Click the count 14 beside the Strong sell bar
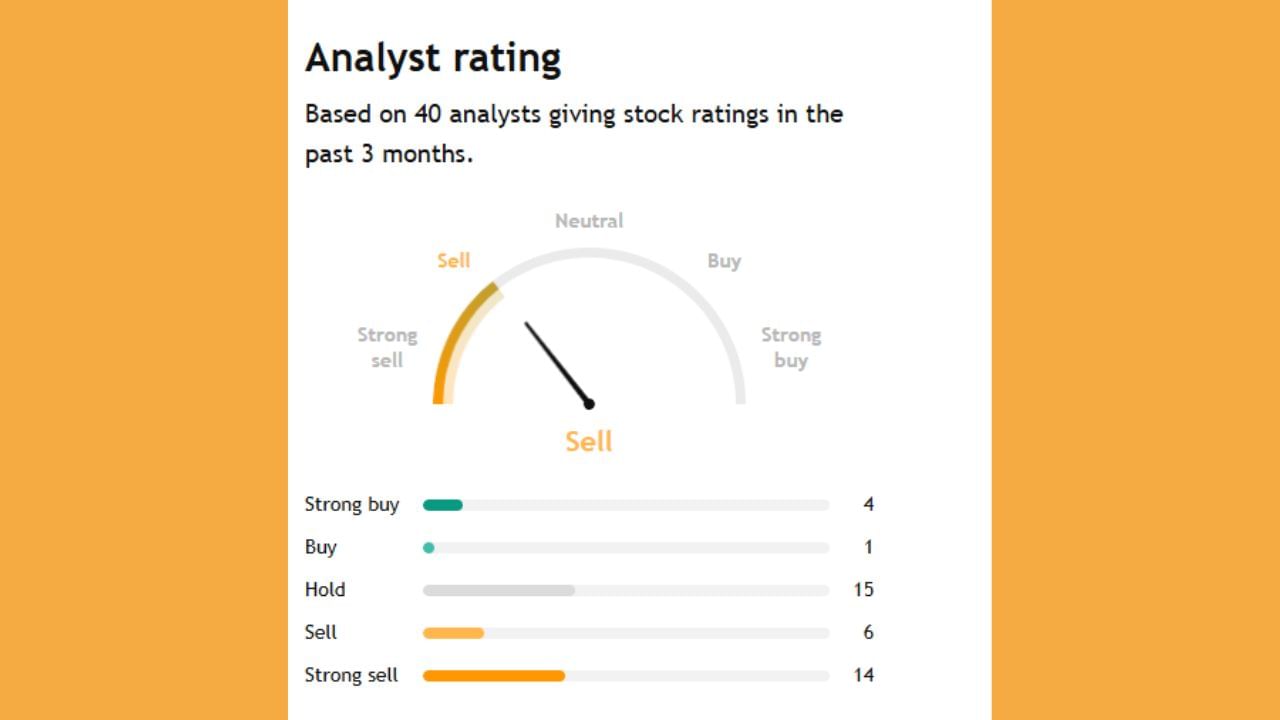This screenshot has width=1280, height=720. tap(863, 676)
